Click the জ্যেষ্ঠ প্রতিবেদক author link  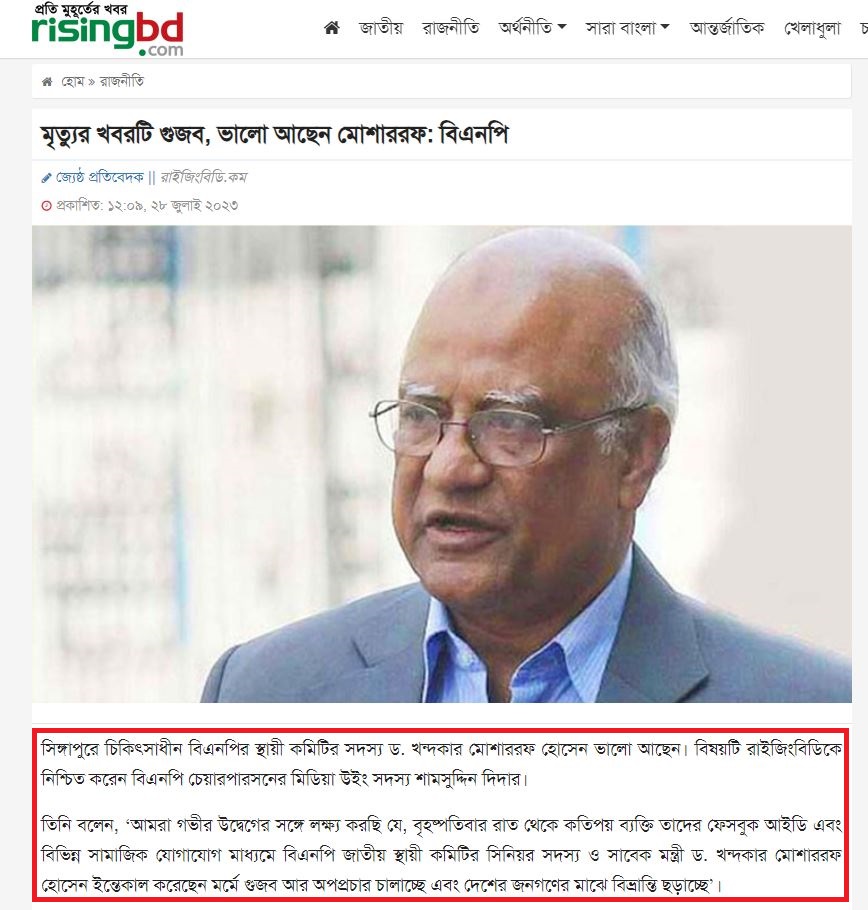99,178
